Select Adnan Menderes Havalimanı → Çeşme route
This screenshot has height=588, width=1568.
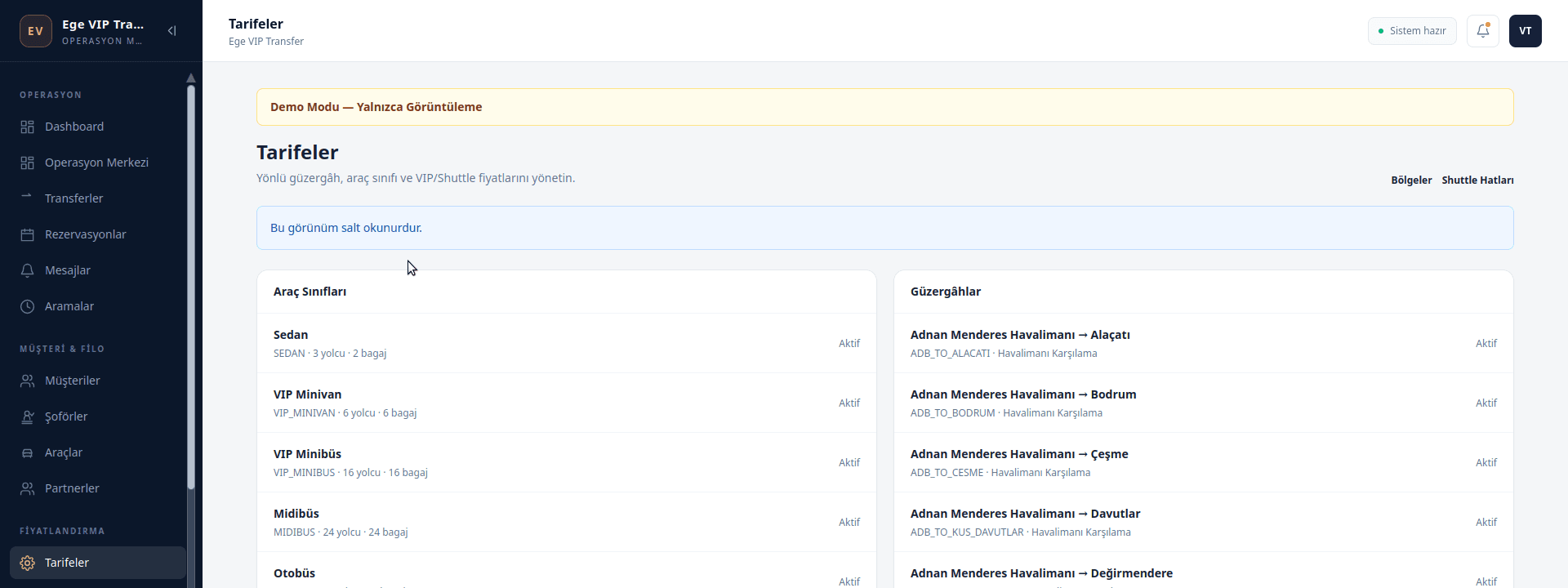pos(1204,462)
